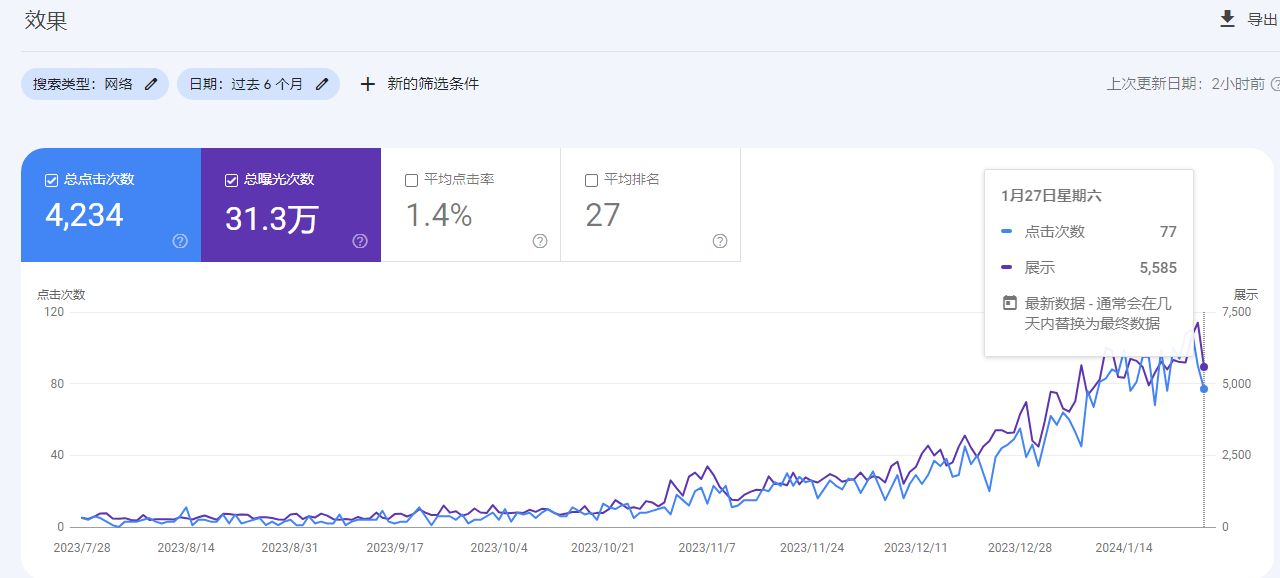Uncheck the 总曝光次数 checkbox

pyautogui.click(x=231, y=180)
